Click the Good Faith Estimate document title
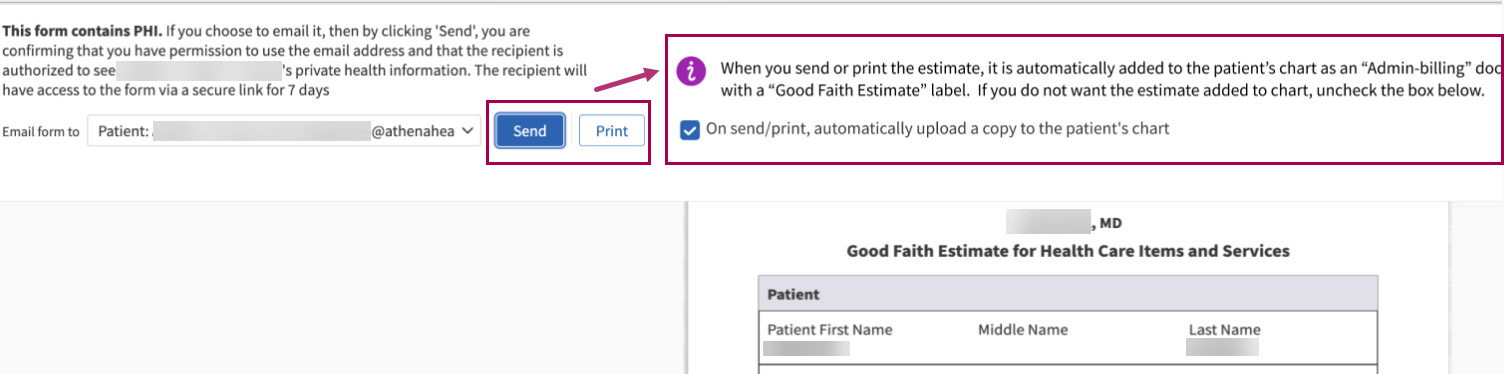Screen dimensions: 1504x374 1068,251
